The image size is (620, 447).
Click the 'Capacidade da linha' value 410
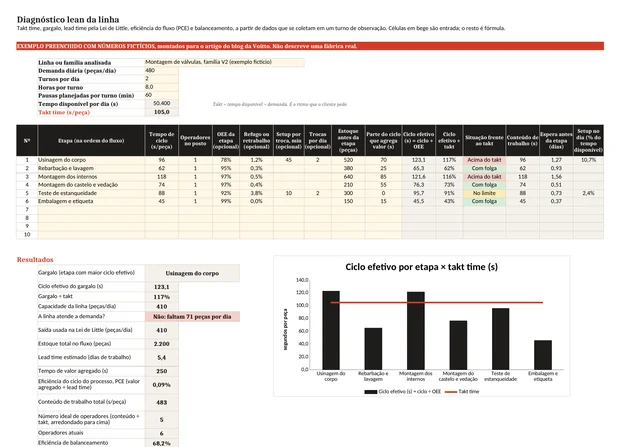162,307
